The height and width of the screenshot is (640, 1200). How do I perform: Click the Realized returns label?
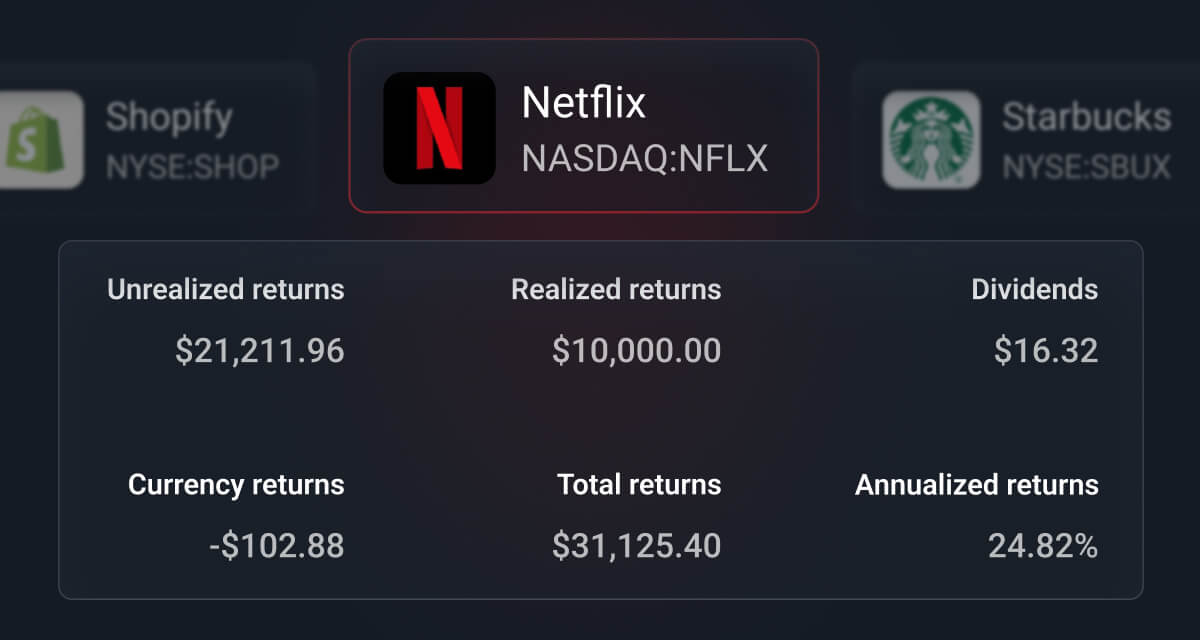[616, 290]
